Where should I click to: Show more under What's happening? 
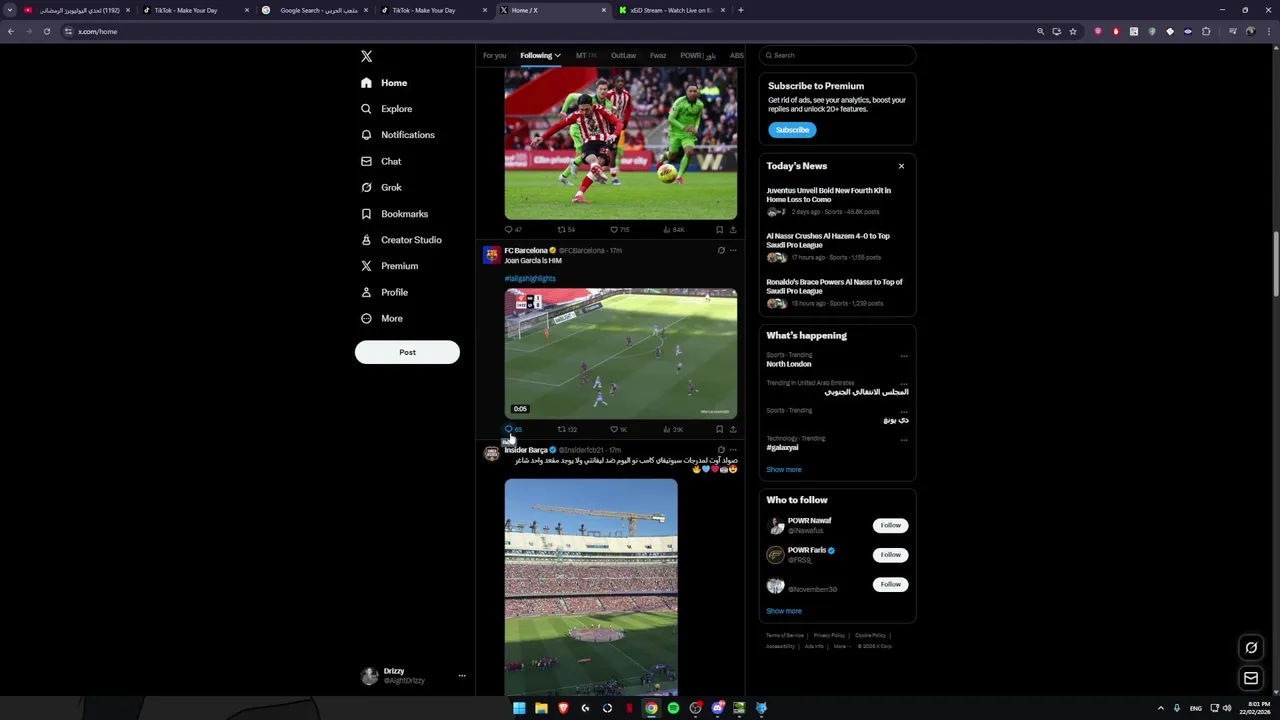pyautogui.click(x=784, y=469)
